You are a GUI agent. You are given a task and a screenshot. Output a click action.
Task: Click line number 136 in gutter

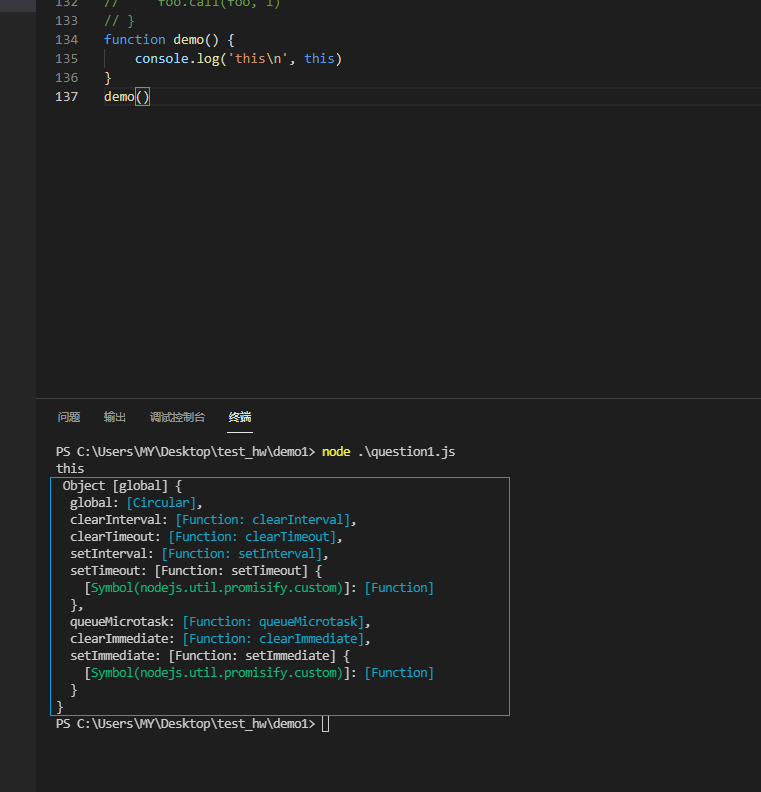(x=67, y=78)
